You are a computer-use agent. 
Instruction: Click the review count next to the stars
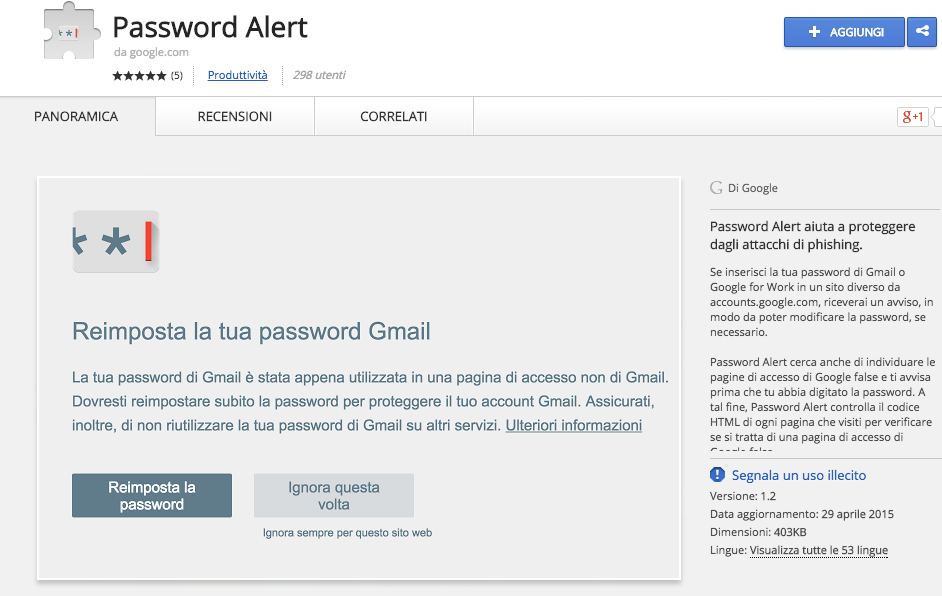click(176, 76)
